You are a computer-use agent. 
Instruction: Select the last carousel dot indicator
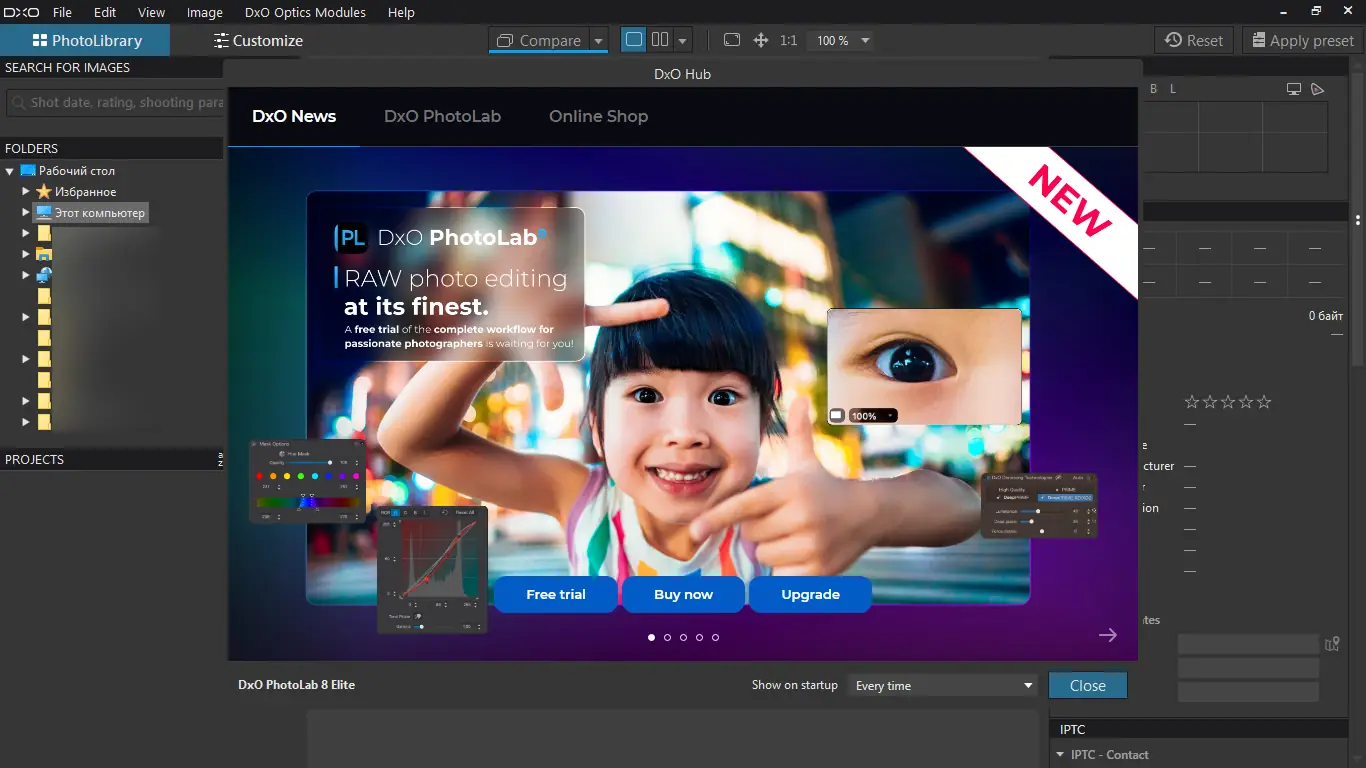coord(715,637)
